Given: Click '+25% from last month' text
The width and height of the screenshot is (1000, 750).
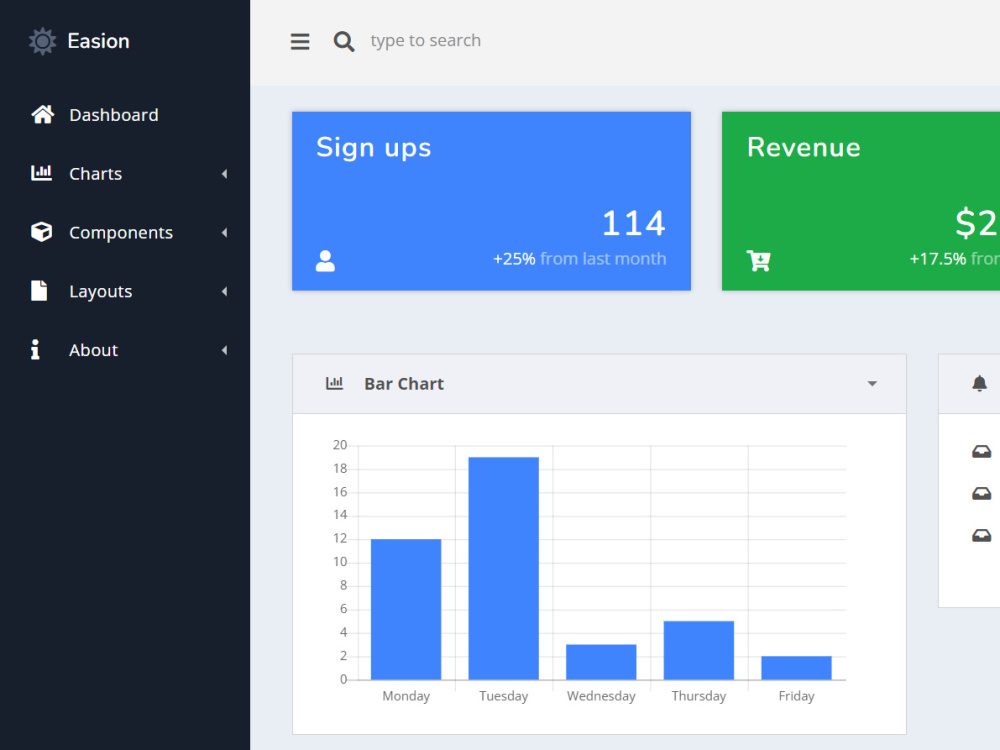Looking at the screenshot, I should pyautogui.click(x=580, y=259).
